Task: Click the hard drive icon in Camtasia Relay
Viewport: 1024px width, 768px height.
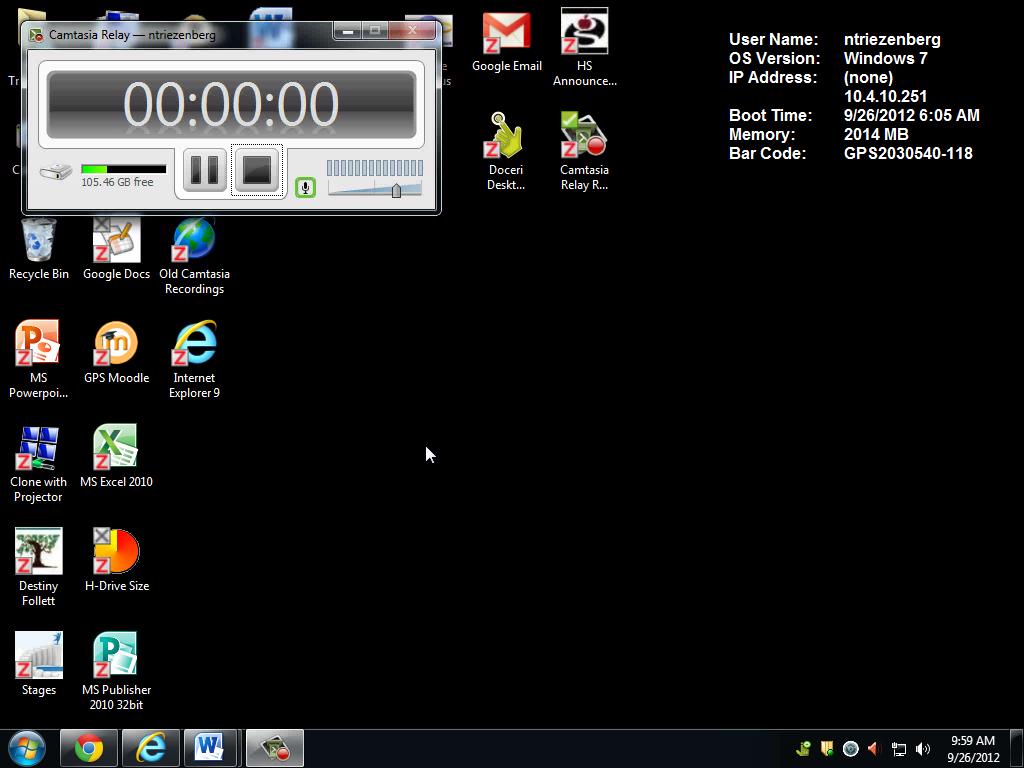Action: coord(56,172)
